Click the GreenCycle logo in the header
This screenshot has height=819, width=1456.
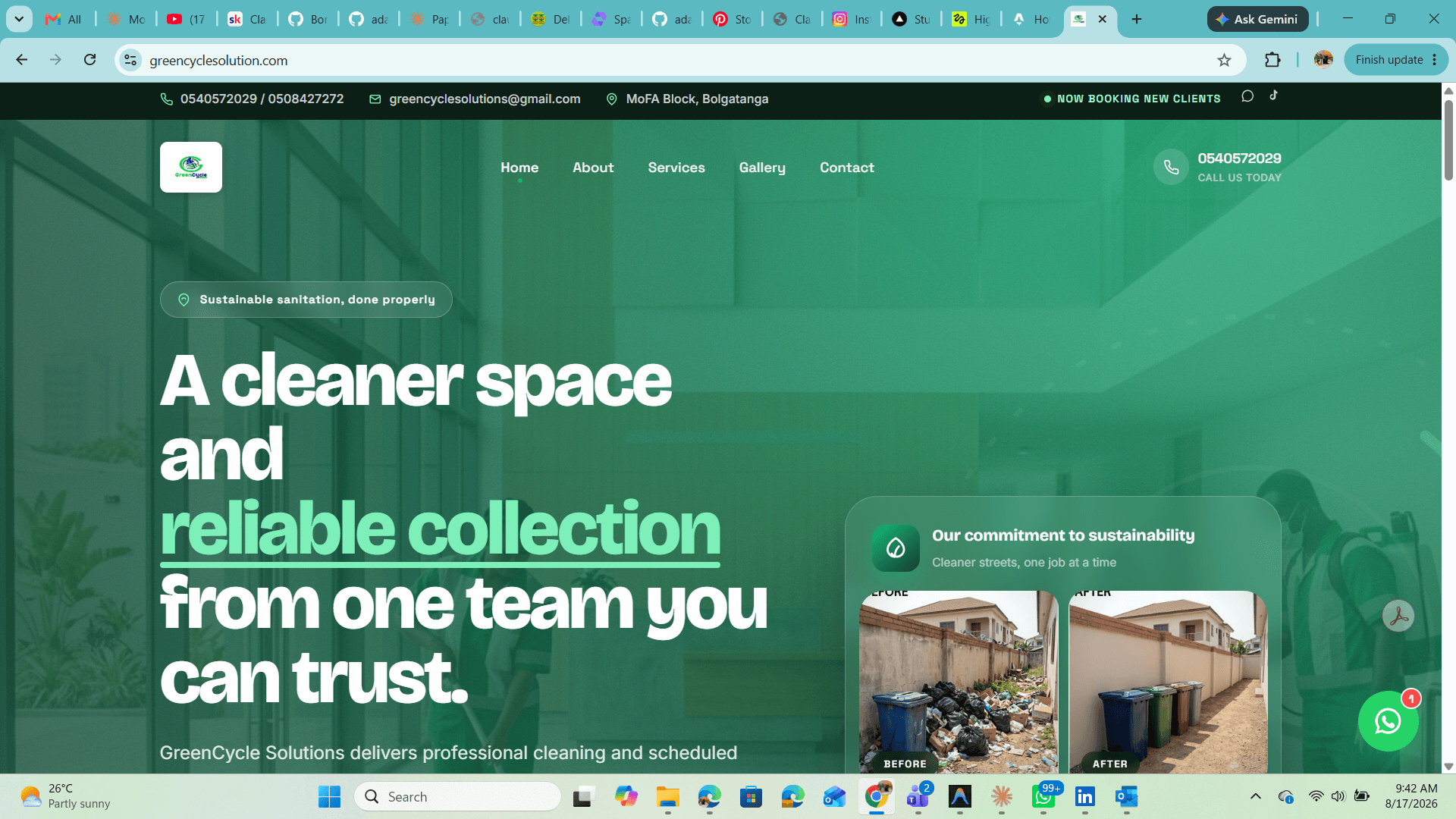(191, 167)
